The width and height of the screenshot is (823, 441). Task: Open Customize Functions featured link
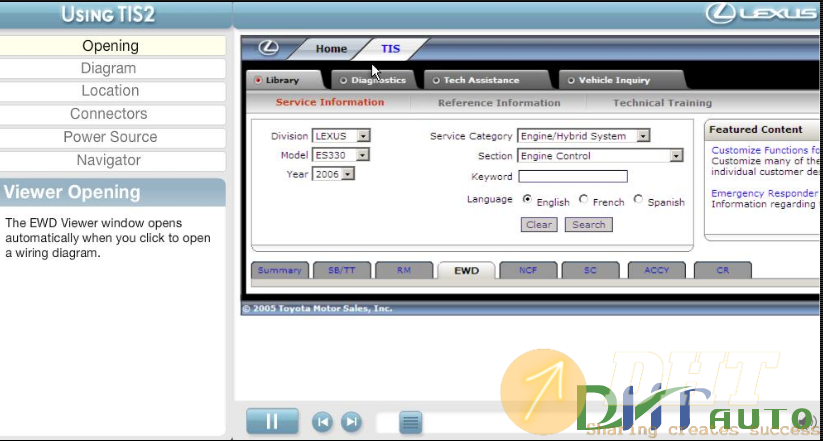click(764, 150)
